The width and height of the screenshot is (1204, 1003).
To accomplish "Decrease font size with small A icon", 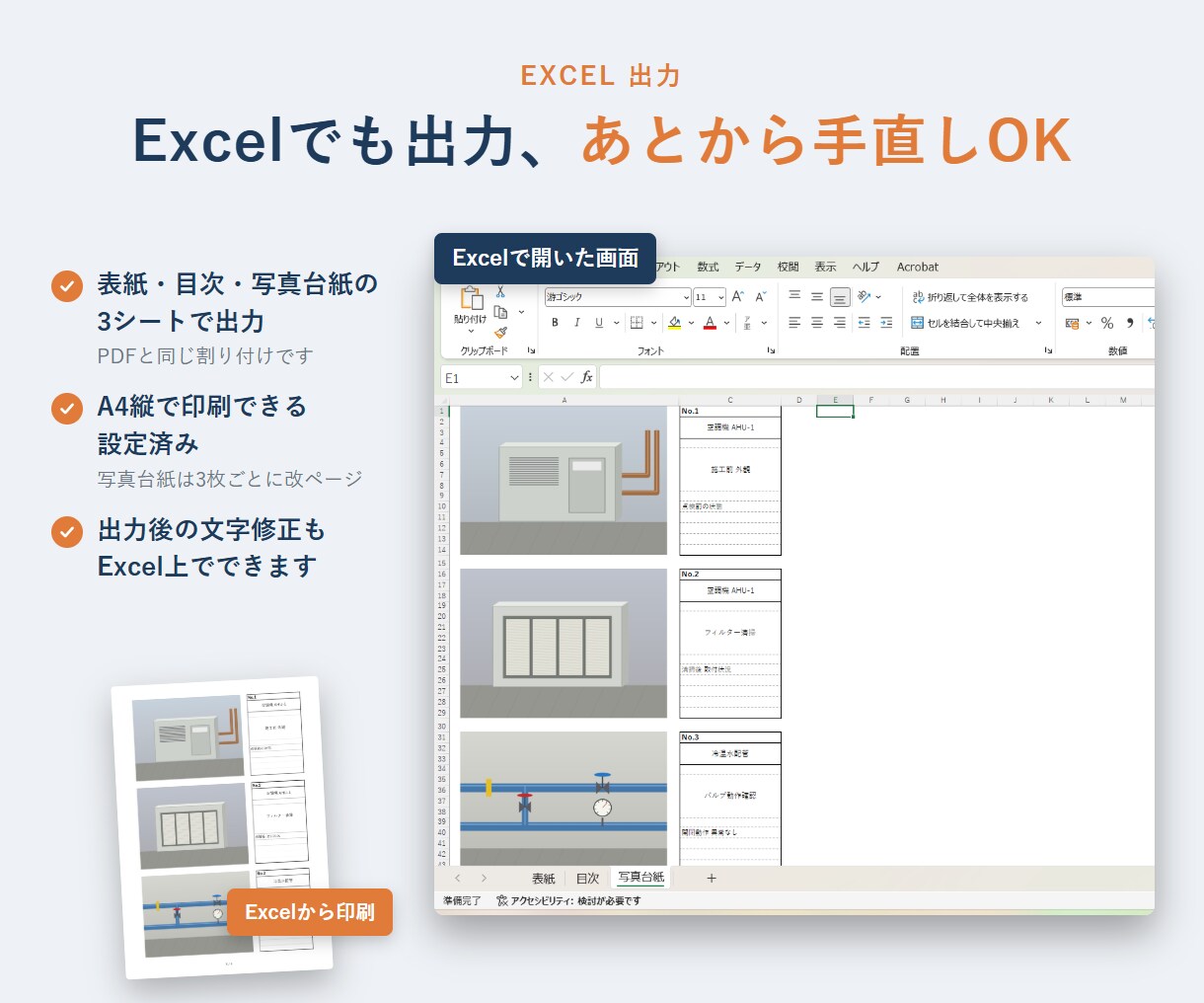I will click(x=760, y=297).
